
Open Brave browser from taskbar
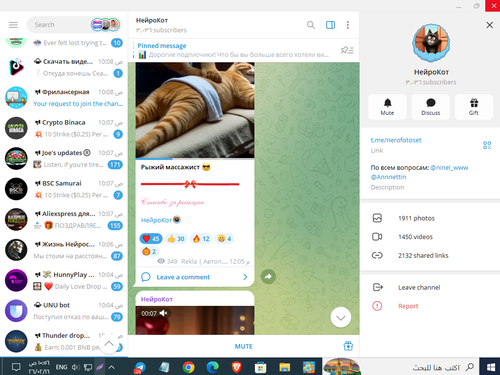tap(236, 367)
